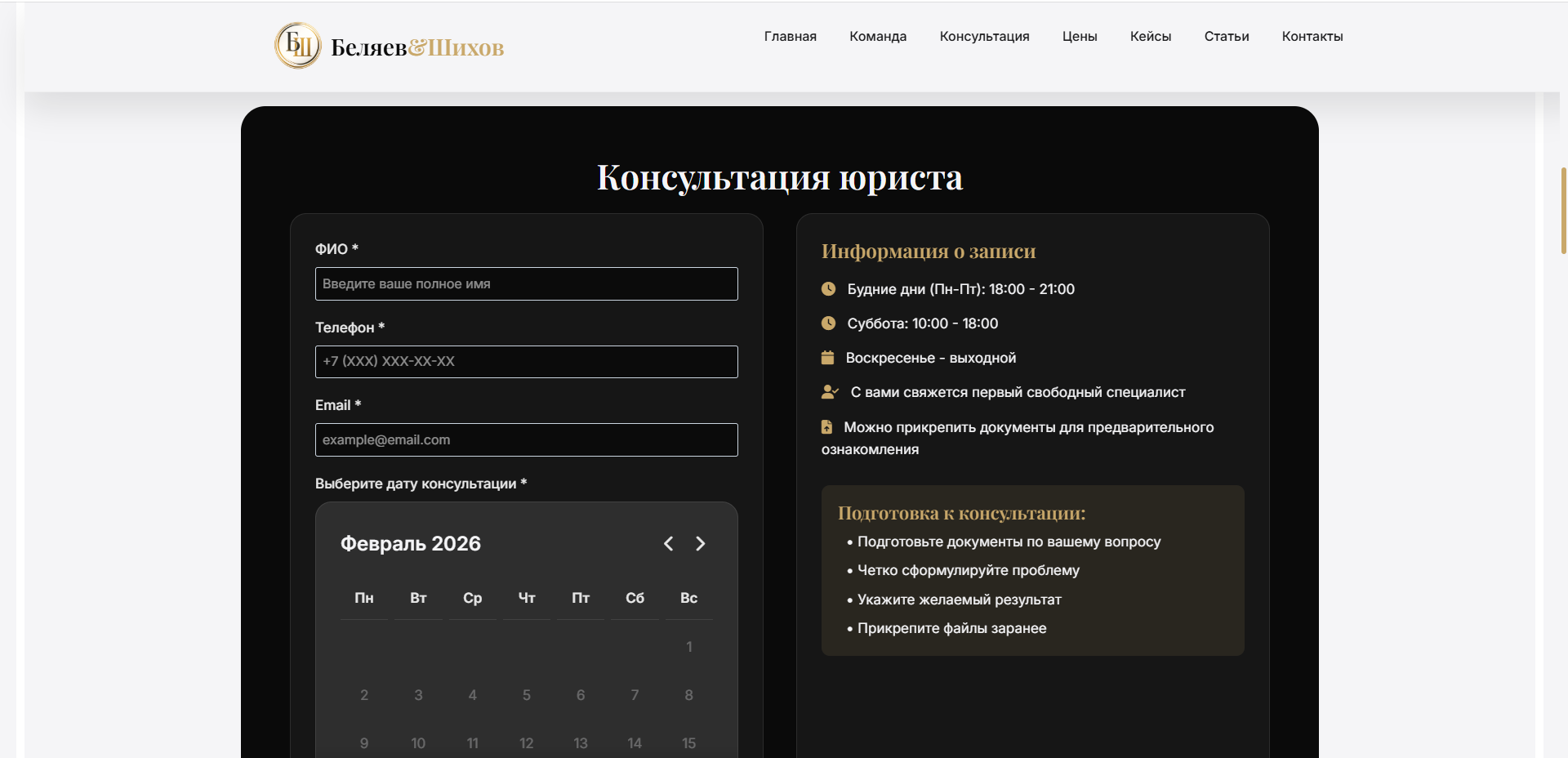The width and height of the screenshot is (1568, 758).
Task: Focus the Email address field
Action: point(527,439)
